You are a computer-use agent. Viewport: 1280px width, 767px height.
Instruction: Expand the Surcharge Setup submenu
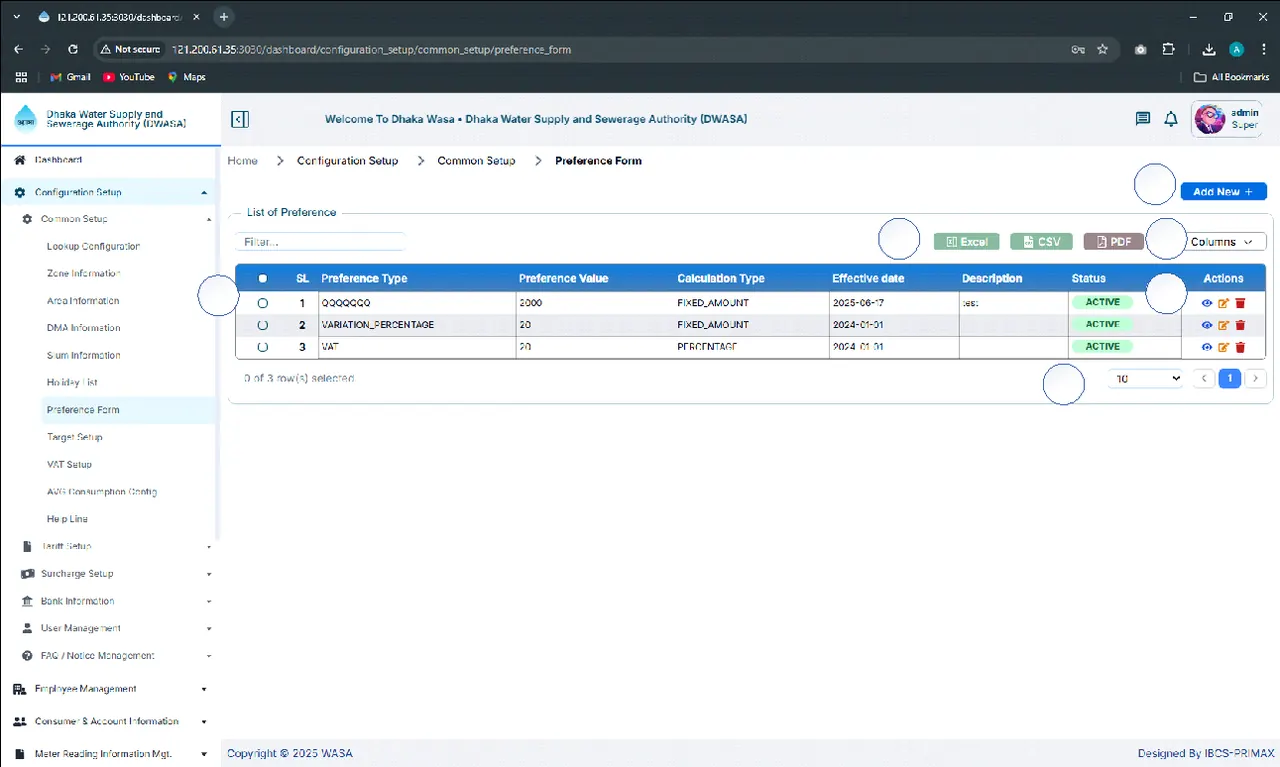click(x=114, y=574)
